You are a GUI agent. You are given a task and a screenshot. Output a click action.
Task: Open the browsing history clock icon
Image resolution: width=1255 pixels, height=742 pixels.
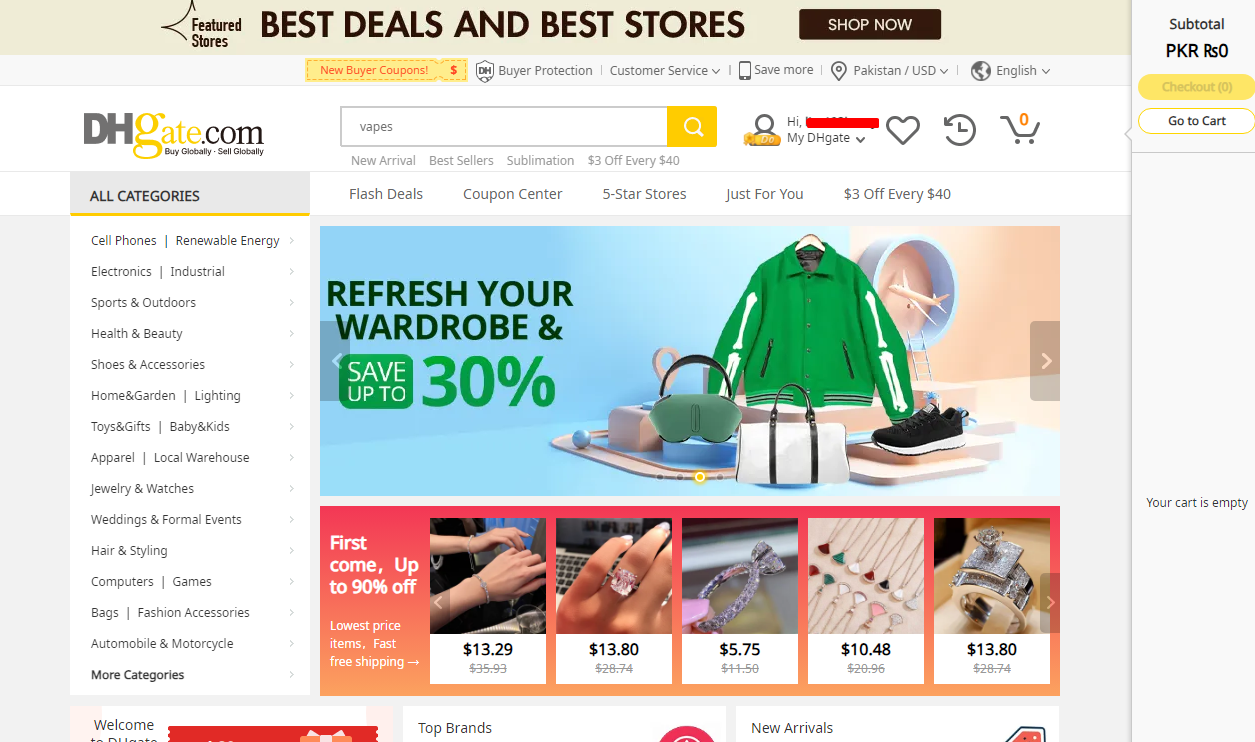960,129
